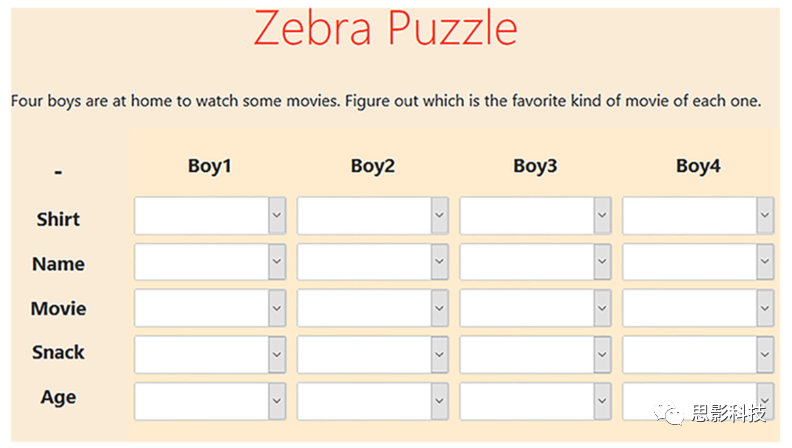Screen dimensions: 792x448
Task: Open the Movie dropdown for Boy1
Action: pyautogui.click(x=210, y=308)
